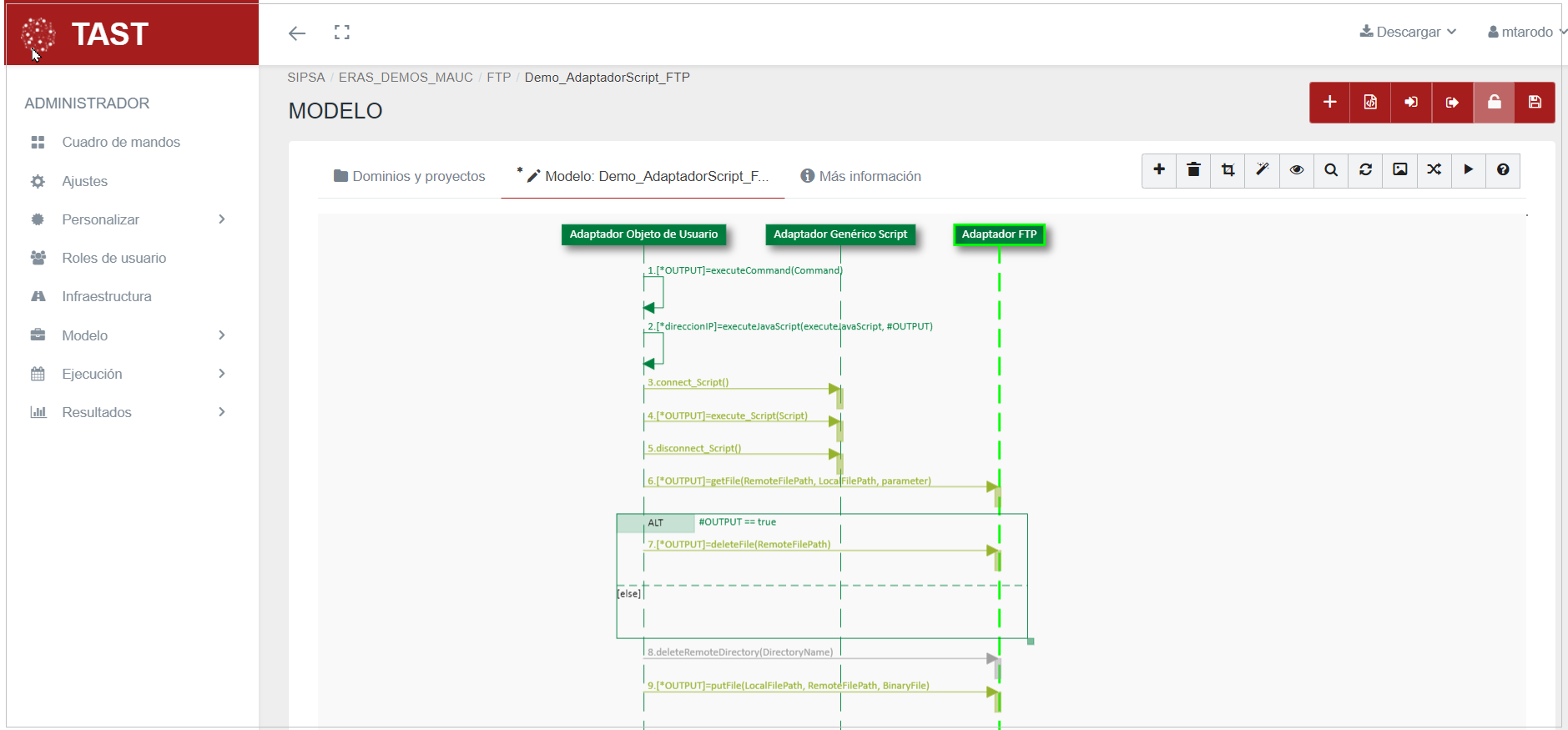This screenshot has width=1568, height=730.
Task: Go to Cuadro de mandos
Action: pyautogui.click(x=121, y=142)
